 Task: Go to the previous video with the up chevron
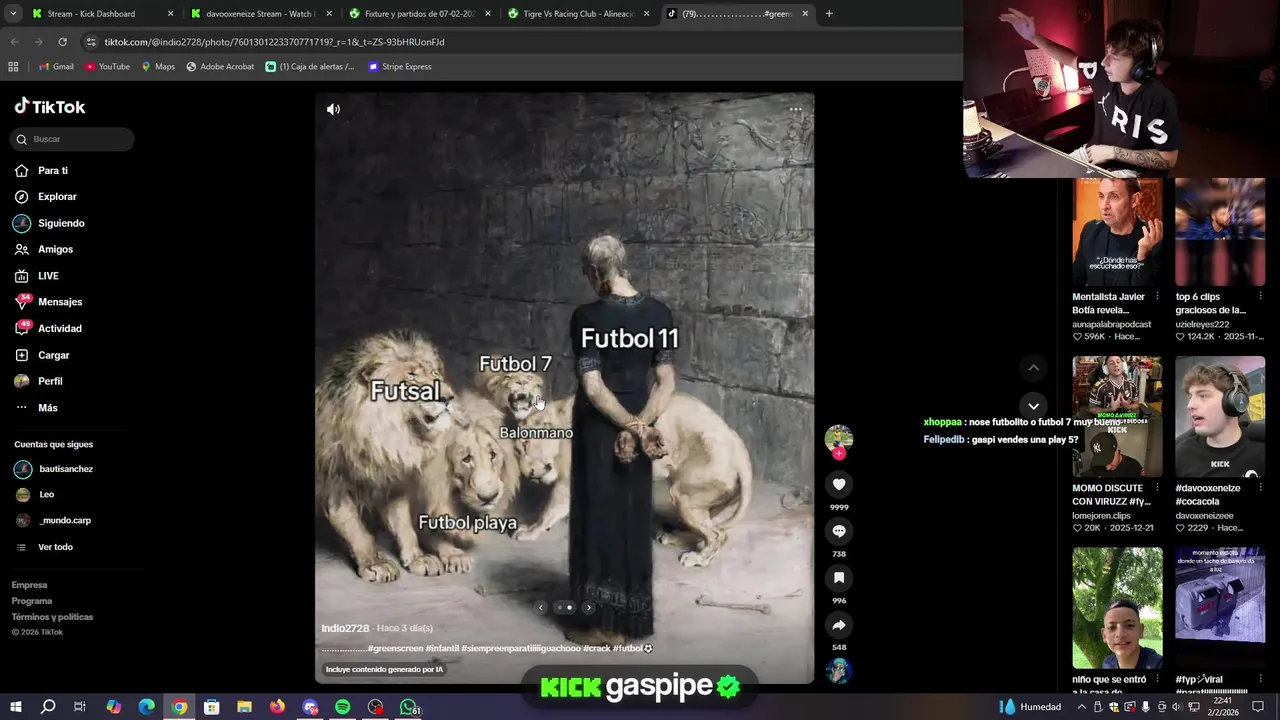1033,368
